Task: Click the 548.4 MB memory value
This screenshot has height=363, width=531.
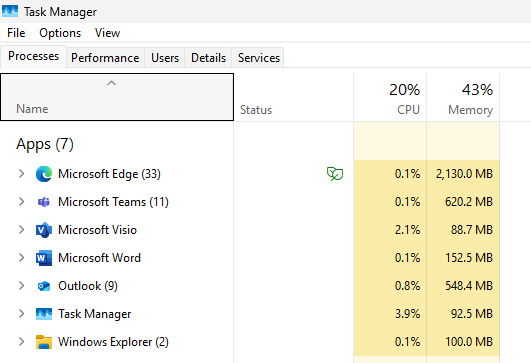Action: [469, 286]
